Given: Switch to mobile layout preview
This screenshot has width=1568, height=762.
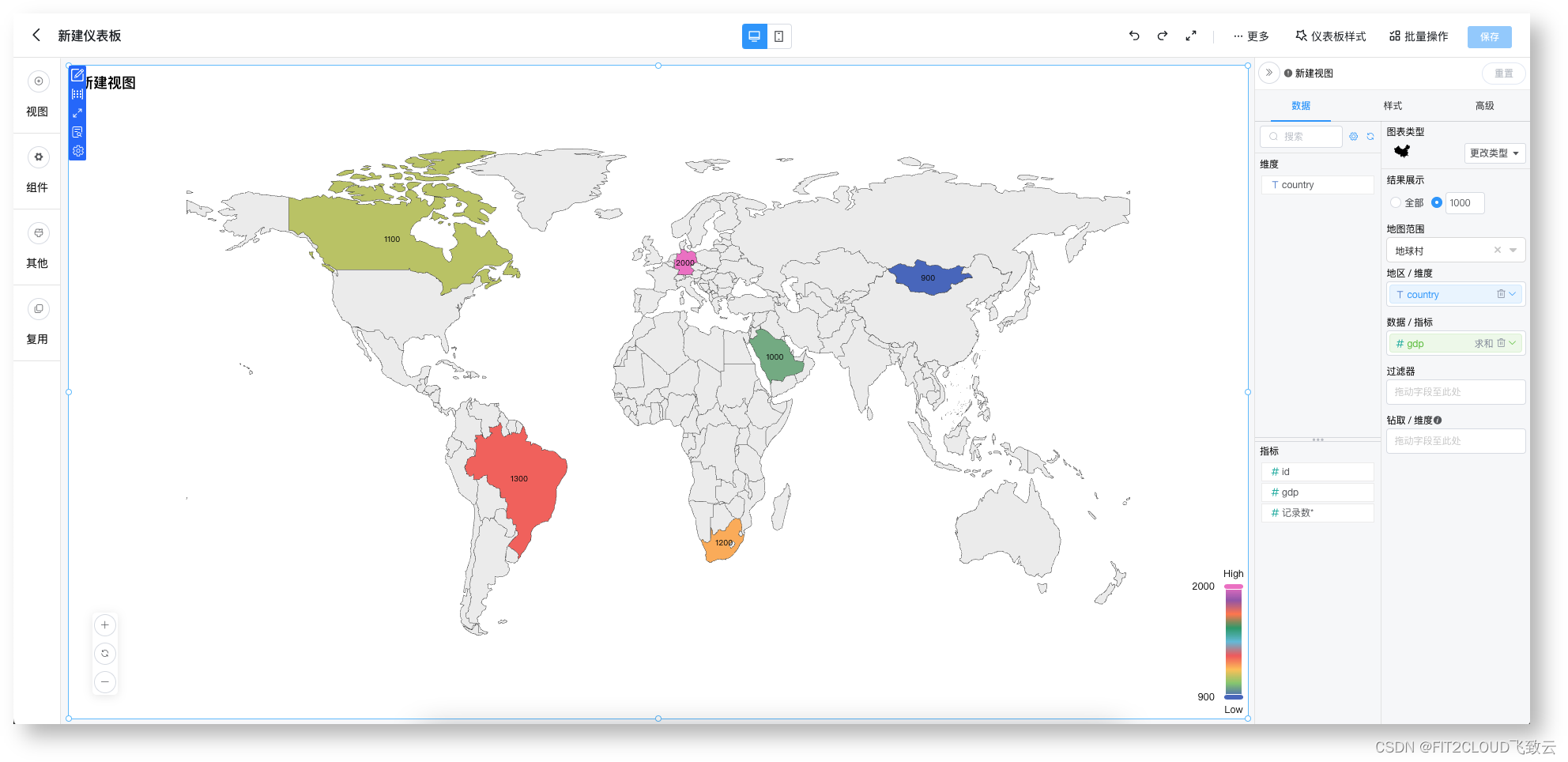Looking at the screenshot, I should [x=779, y=36].
